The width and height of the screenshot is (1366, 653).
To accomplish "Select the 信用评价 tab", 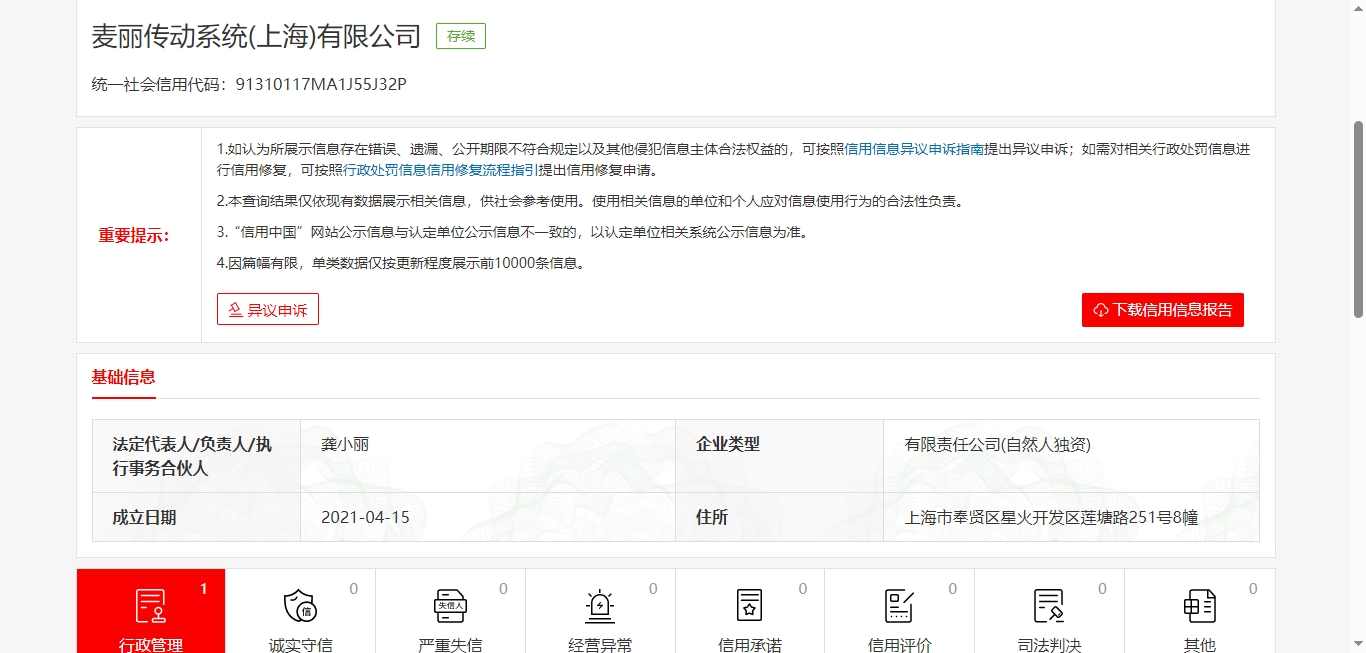I will pos(899,611).
